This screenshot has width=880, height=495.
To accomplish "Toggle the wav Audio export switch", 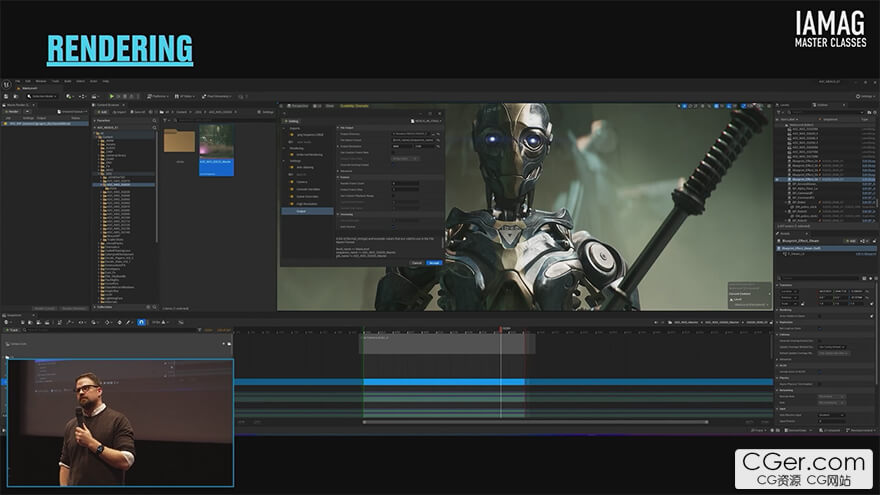I will tap(291, 142).
